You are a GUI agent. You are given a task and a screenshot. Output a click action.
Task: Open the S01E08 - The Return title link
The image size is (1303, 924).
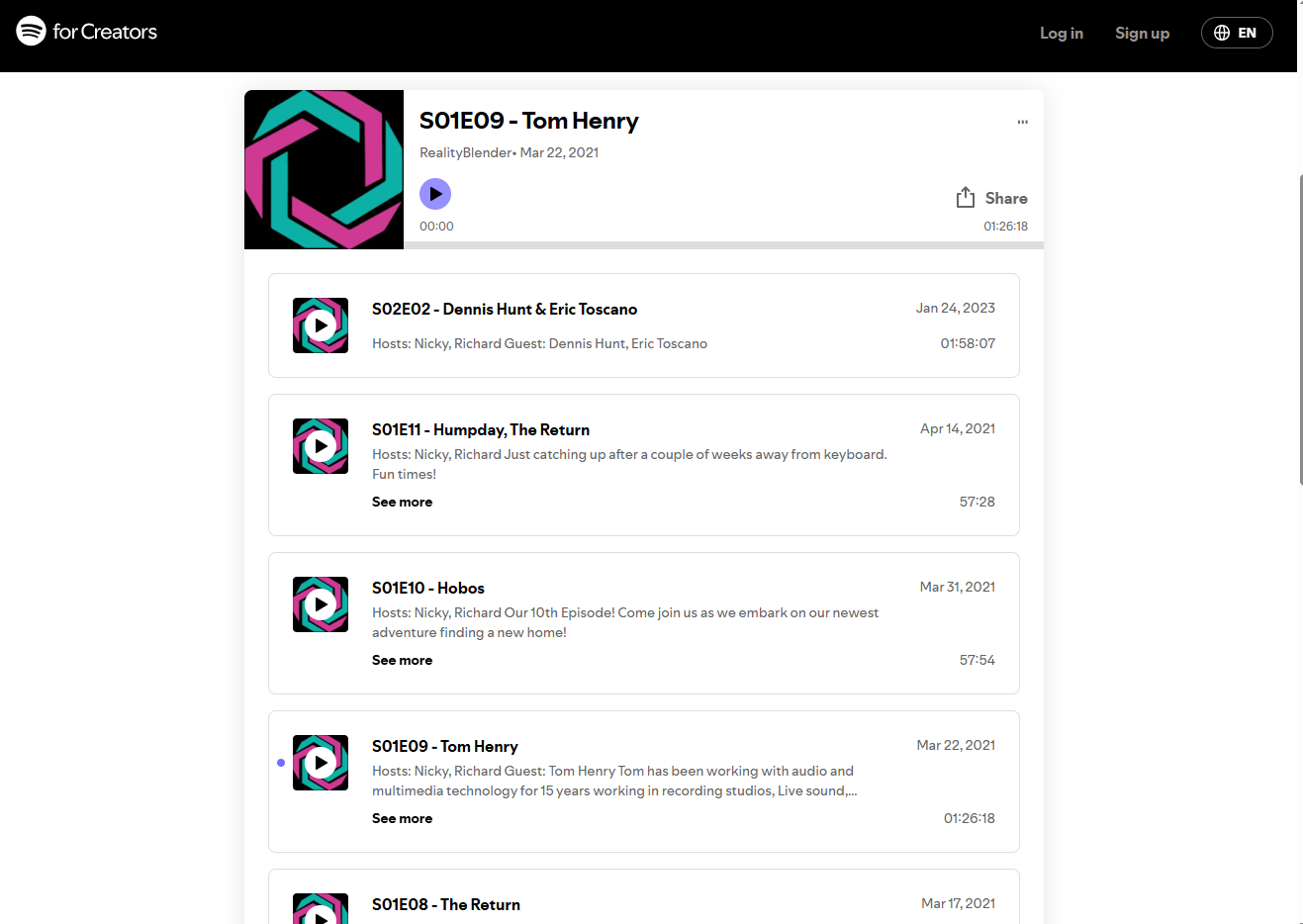click(x=446, y=904)
